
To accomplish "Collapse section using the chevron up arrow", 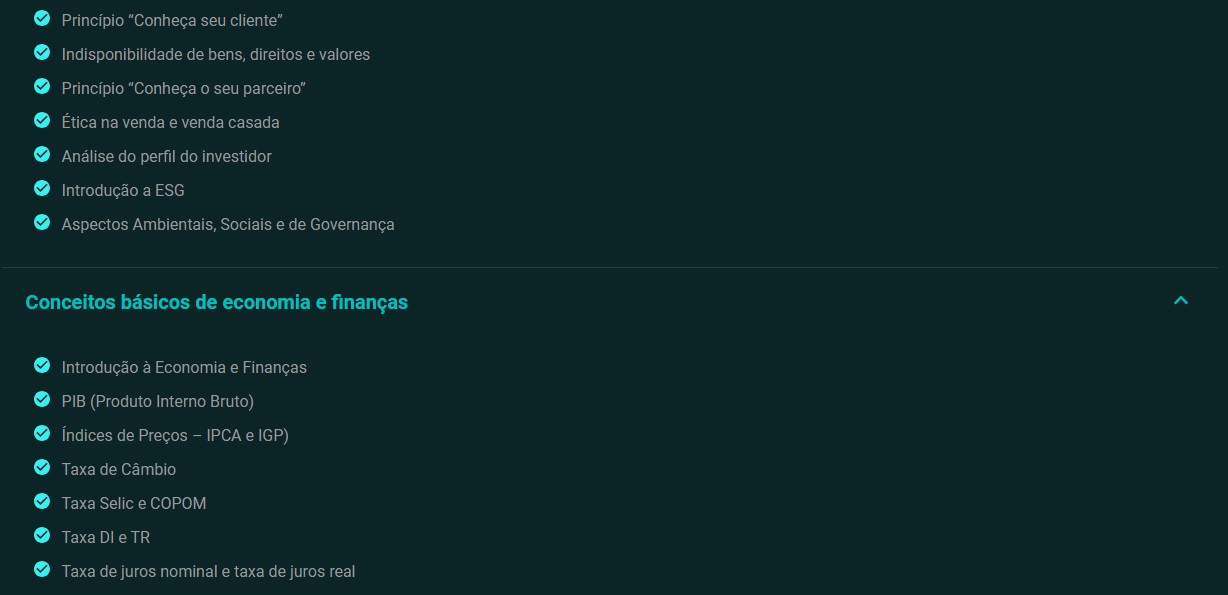I will point(1181,300).
